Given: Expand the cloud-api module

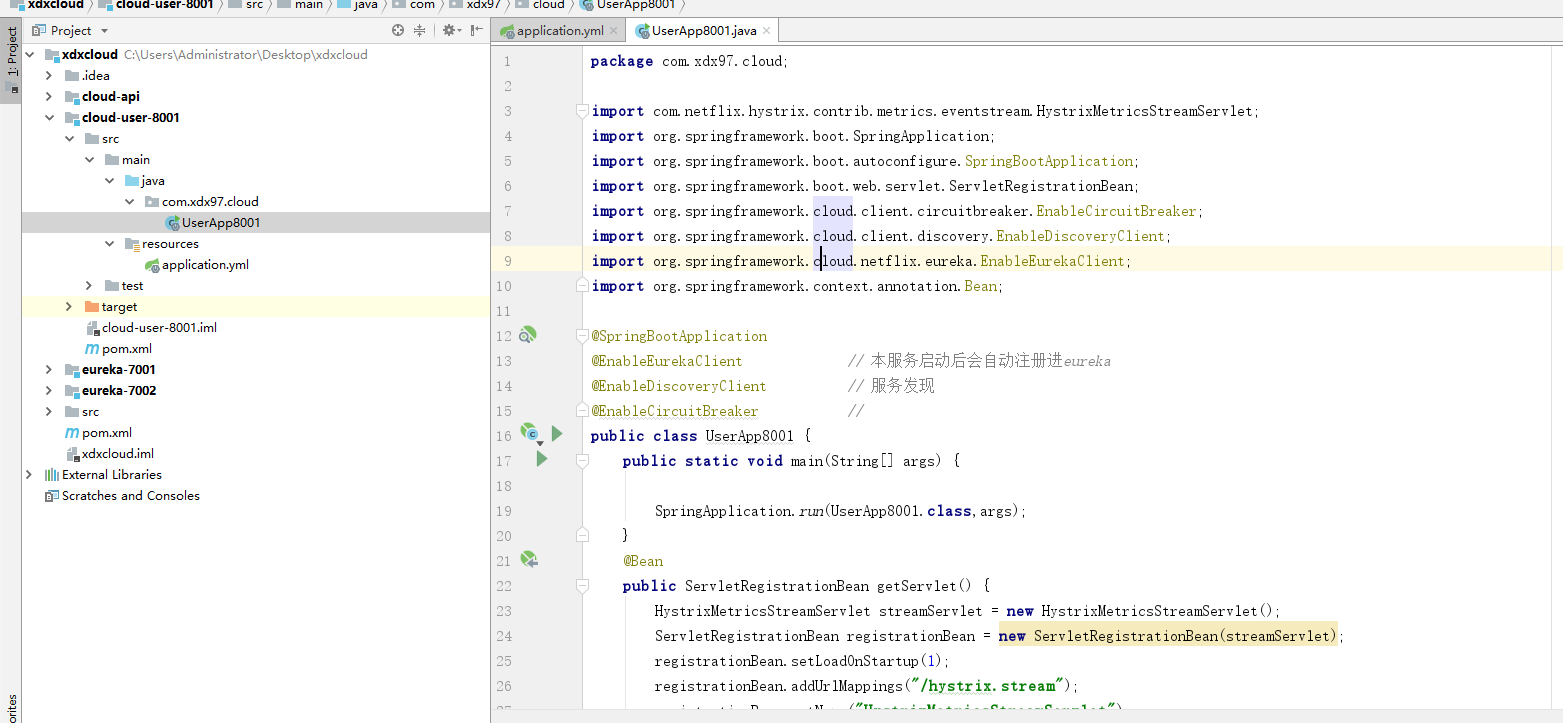Looking at the screenshot, I should (49, 97).
